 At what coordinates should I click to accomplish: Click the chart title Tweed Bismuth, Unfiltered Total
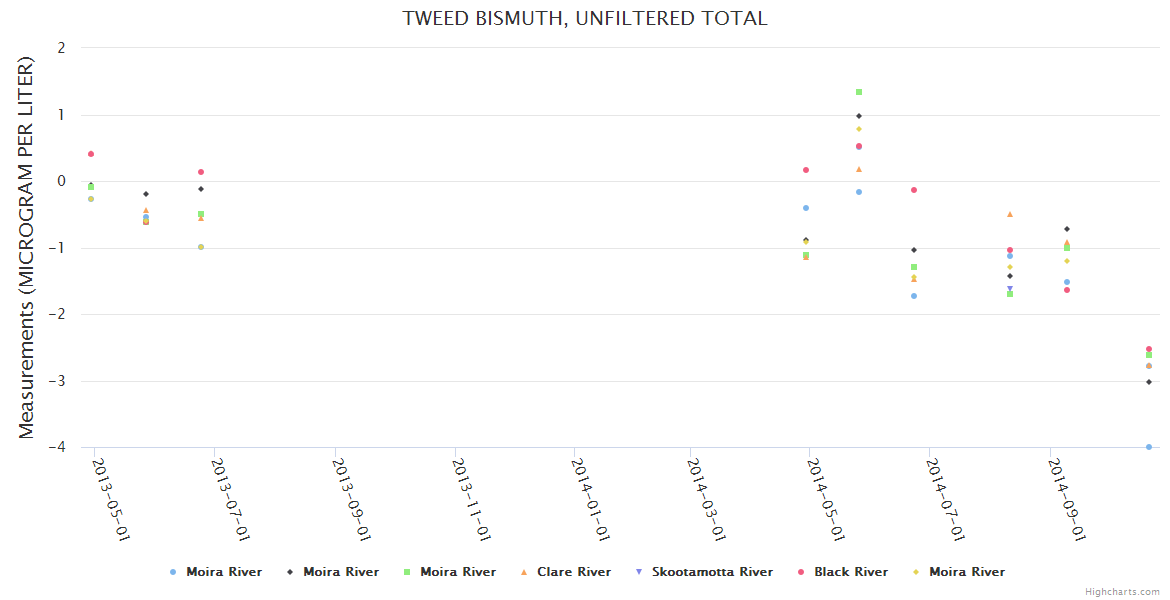tap(585, 18)
